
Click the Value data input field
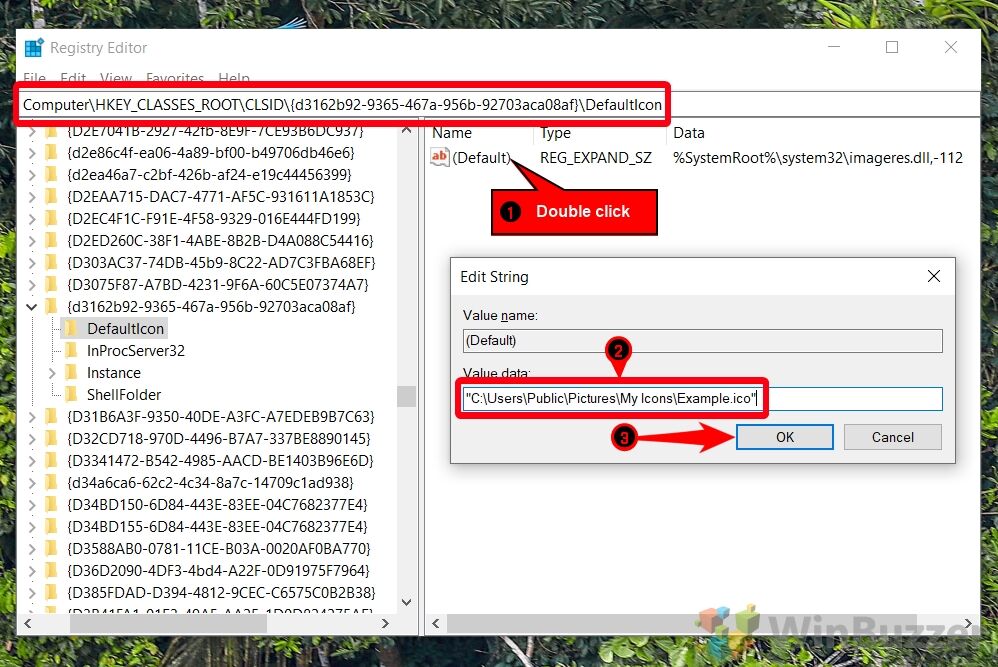[703, 399]
